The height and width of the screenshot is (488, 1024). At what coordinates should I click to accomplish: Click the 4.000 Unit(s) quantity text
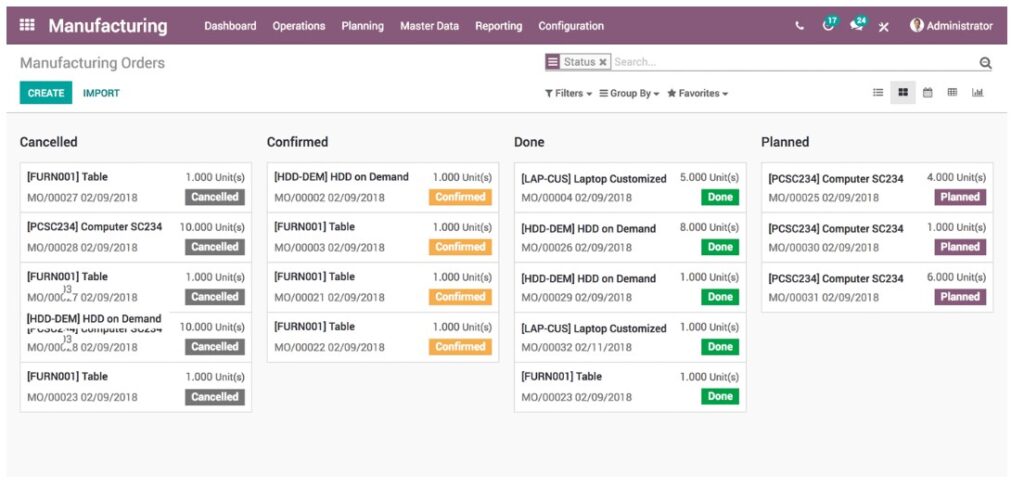(956, 177)
